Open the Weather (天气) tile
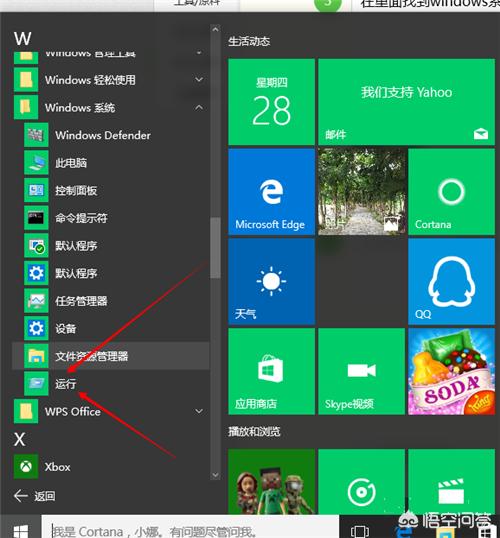500x538 pixels. (271, 282)
